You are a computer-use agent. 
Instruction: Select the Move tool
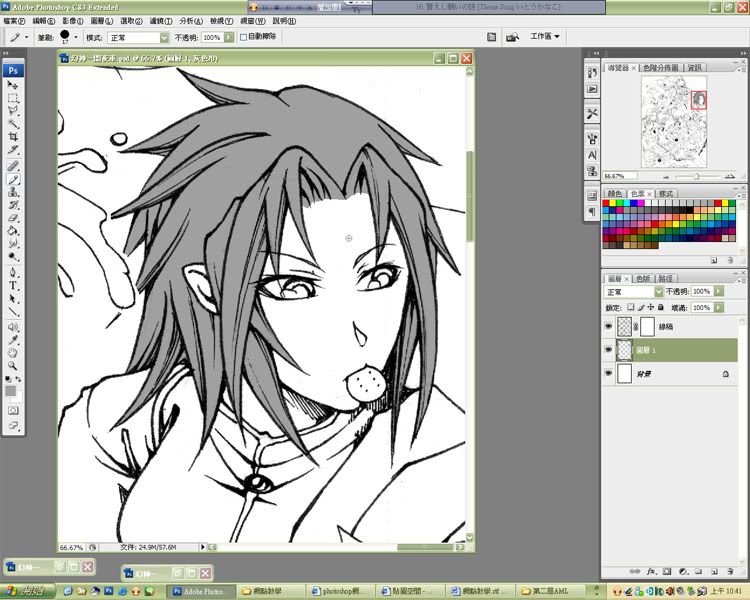[13, 86]
